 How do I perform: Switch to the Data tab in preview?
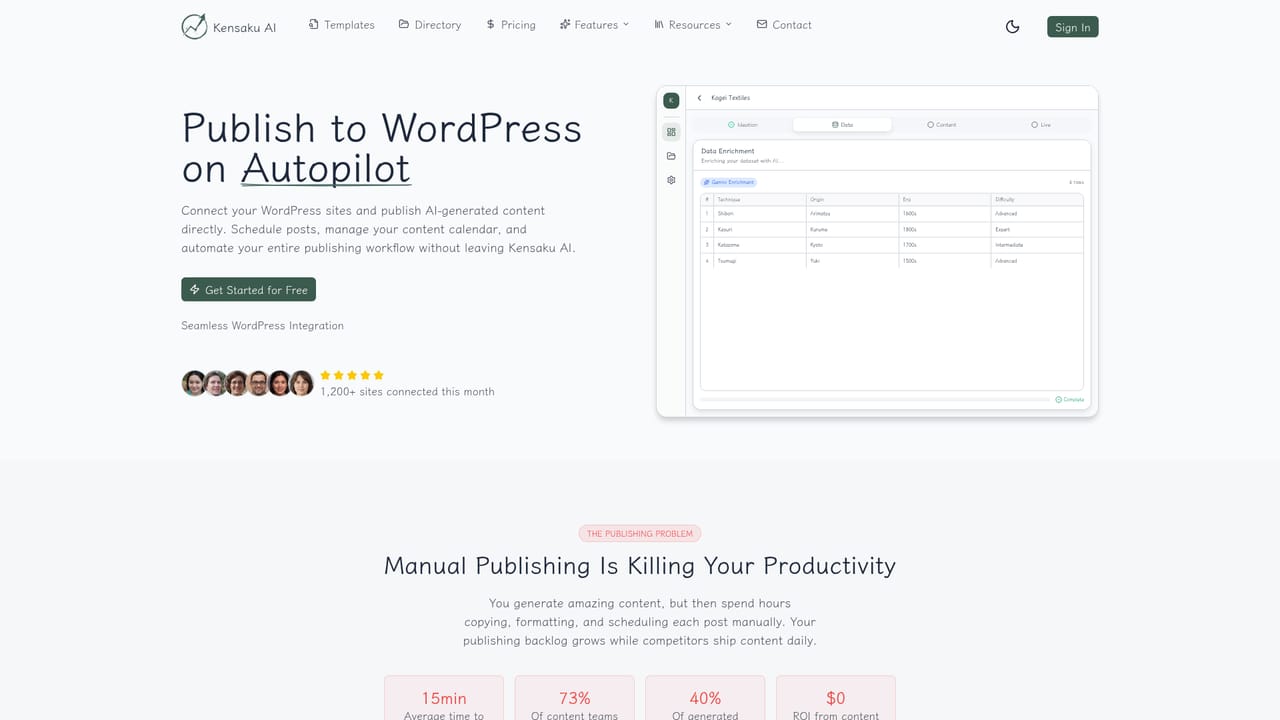tap(842, 125)
